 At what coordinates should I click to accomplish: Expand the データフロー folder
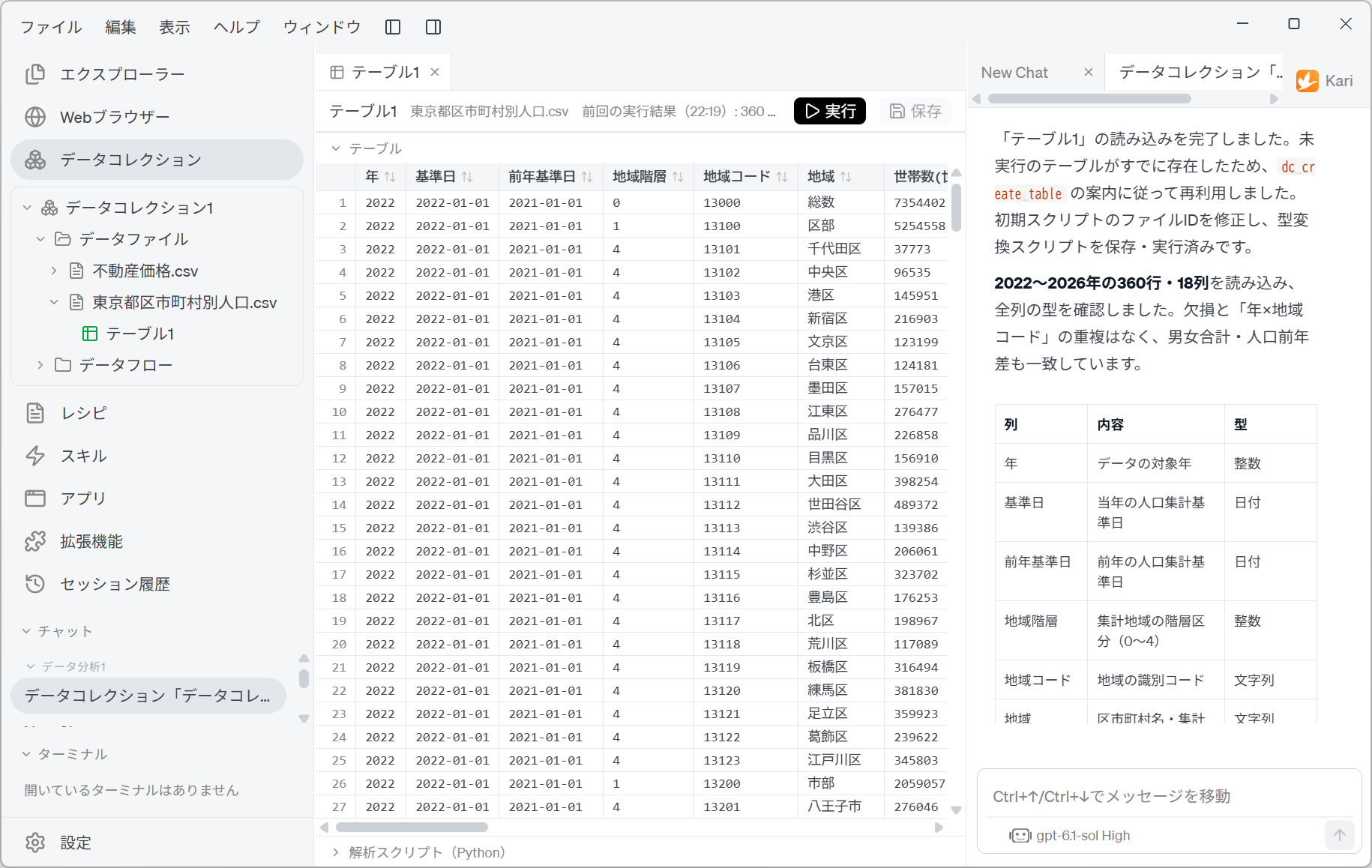[x=40, y=365]
